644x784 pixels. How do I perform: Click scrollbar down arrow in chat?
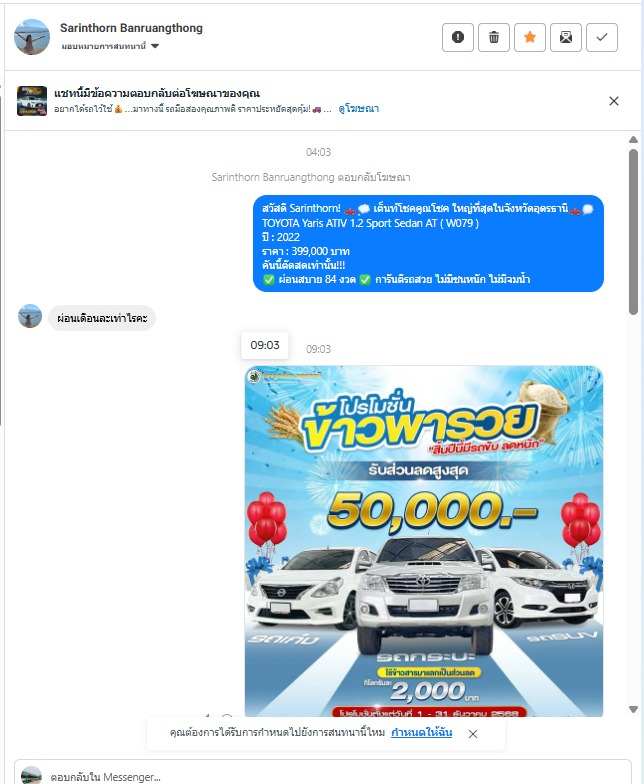tap(633, 709)
